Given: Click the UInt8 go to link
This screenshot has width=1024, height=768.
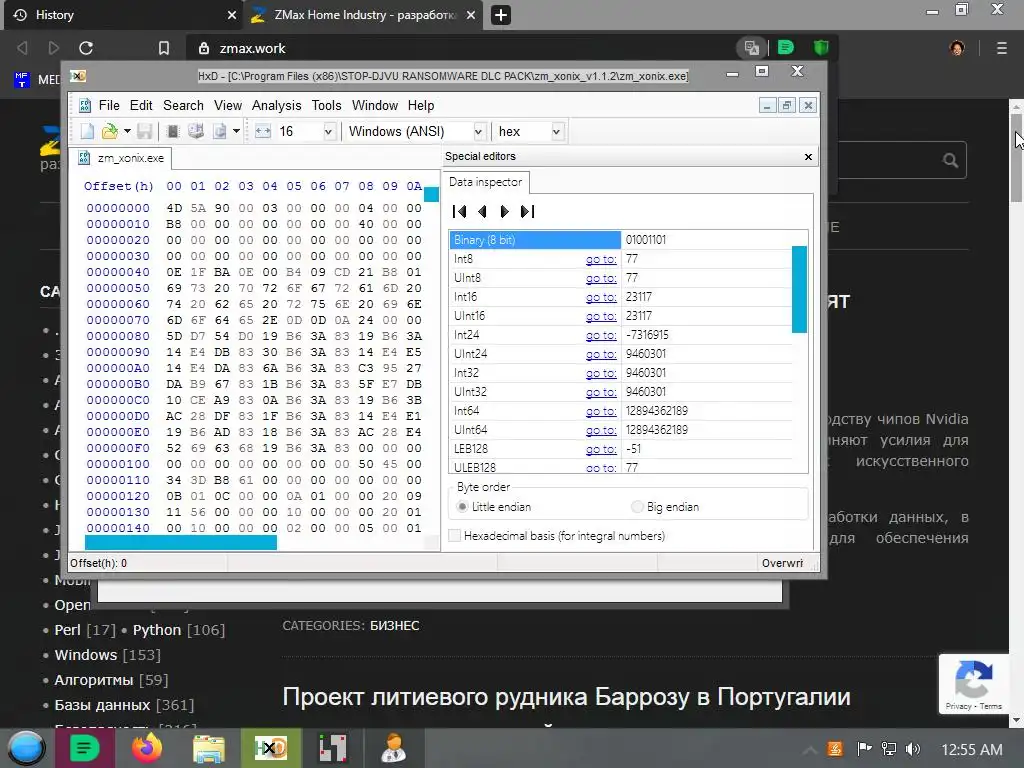Looking at the screenshot, I should click(x=601, y=278).
